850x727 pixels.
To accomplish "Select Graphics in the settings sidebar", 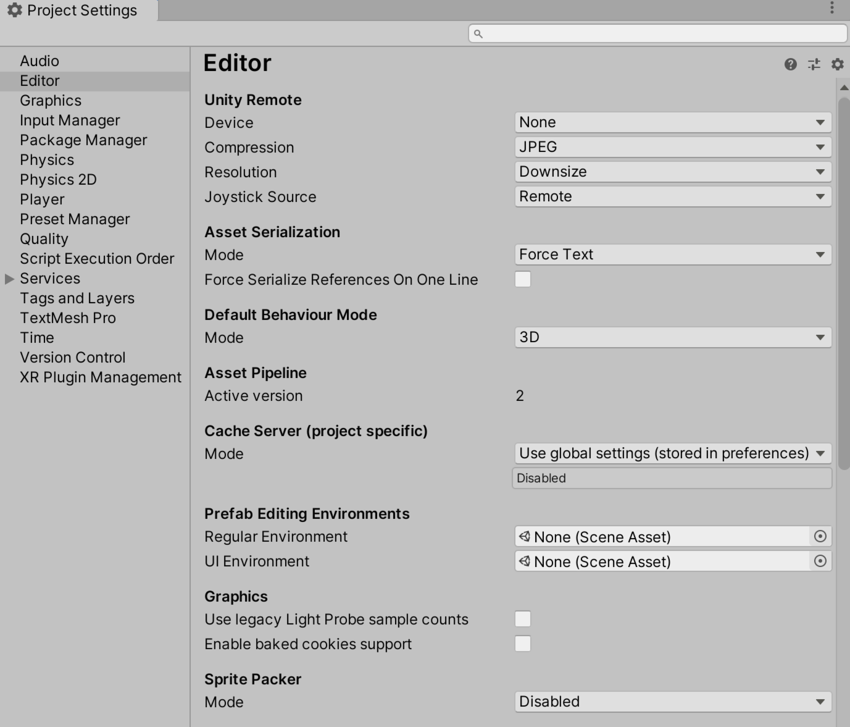I will click(50, 100).
